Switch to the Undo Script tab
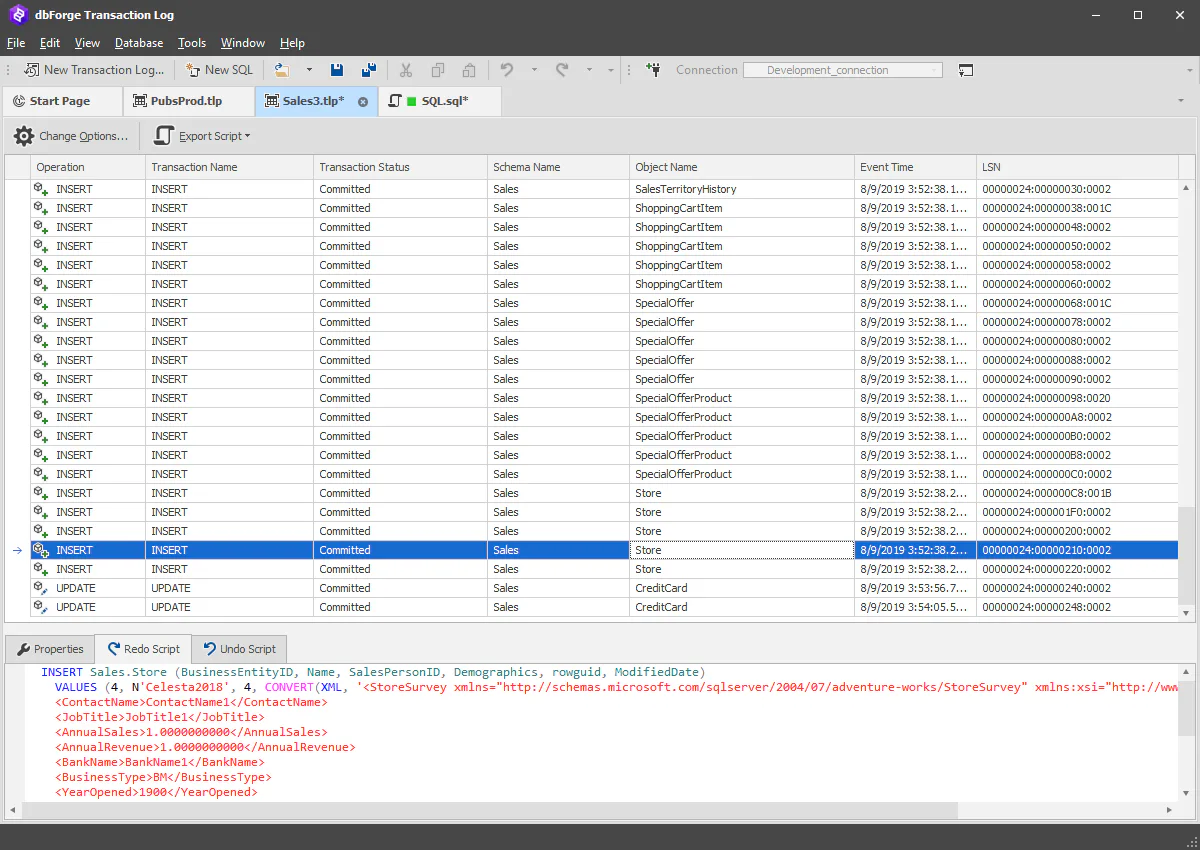The width and height of the screenshot is (1200, 850). click(239, 649)
